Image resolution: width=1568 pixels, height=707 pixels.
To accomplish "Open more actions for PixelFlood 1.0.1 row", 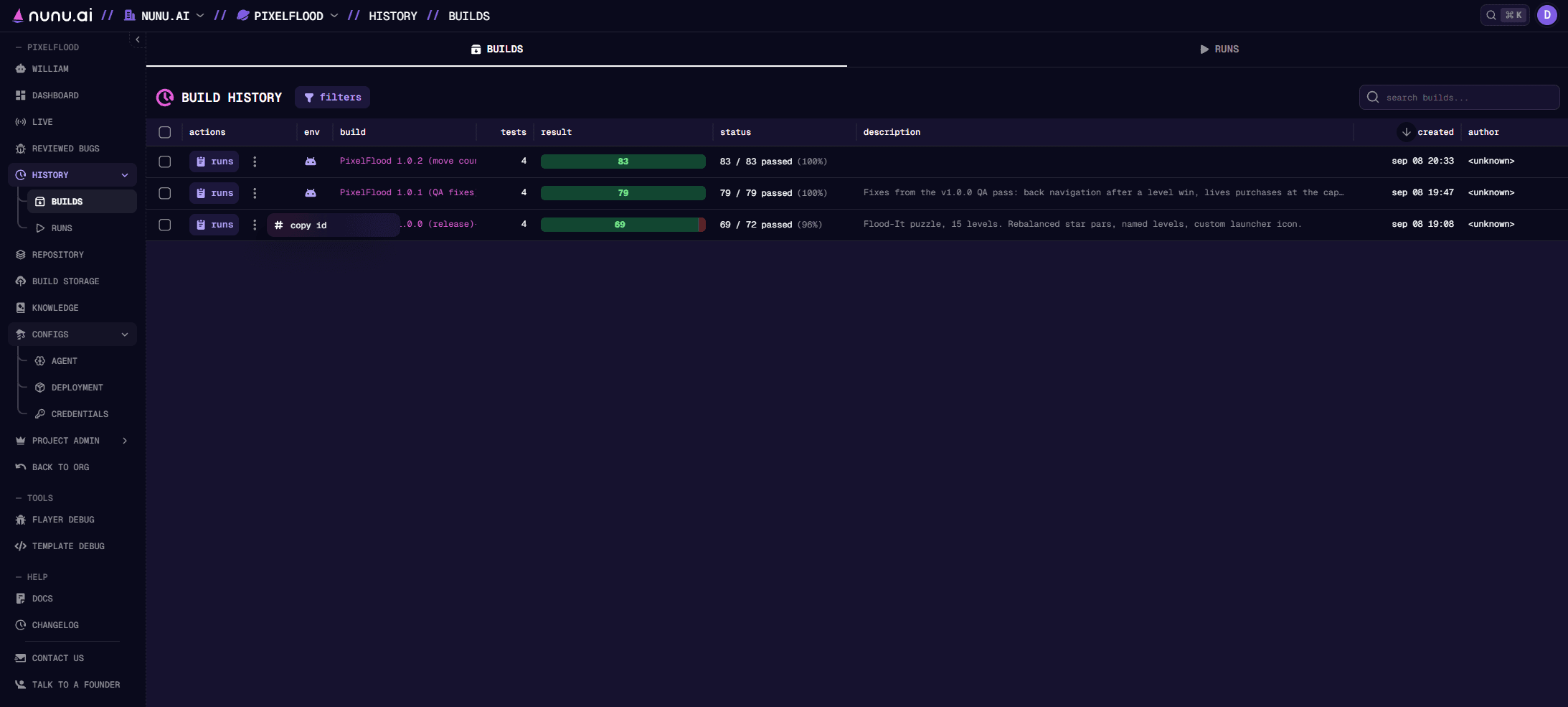I will [255, 193].
